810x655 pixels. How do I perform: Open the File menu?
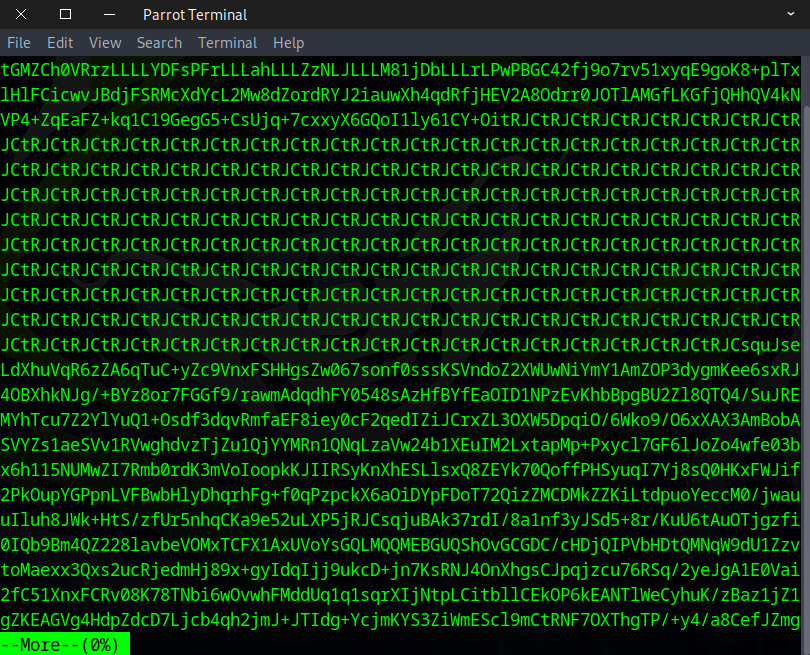click(x=18, y=43)
